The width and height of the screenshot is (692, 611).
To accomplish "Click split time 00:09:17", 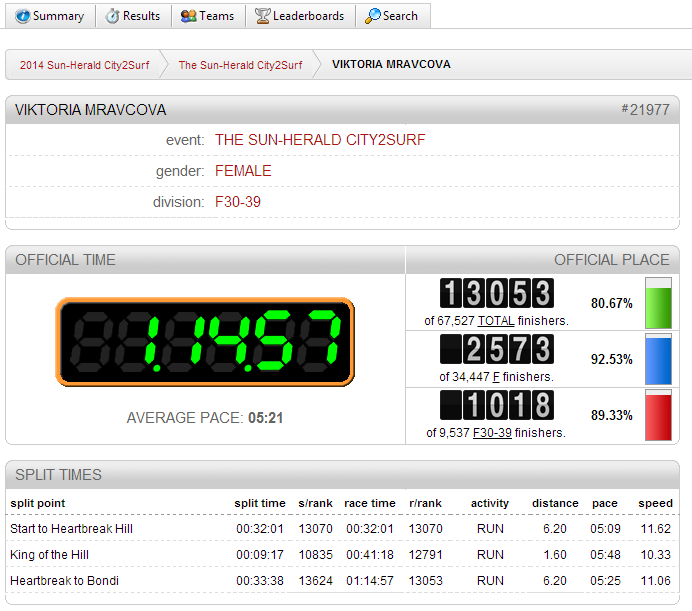I will 260,555.
